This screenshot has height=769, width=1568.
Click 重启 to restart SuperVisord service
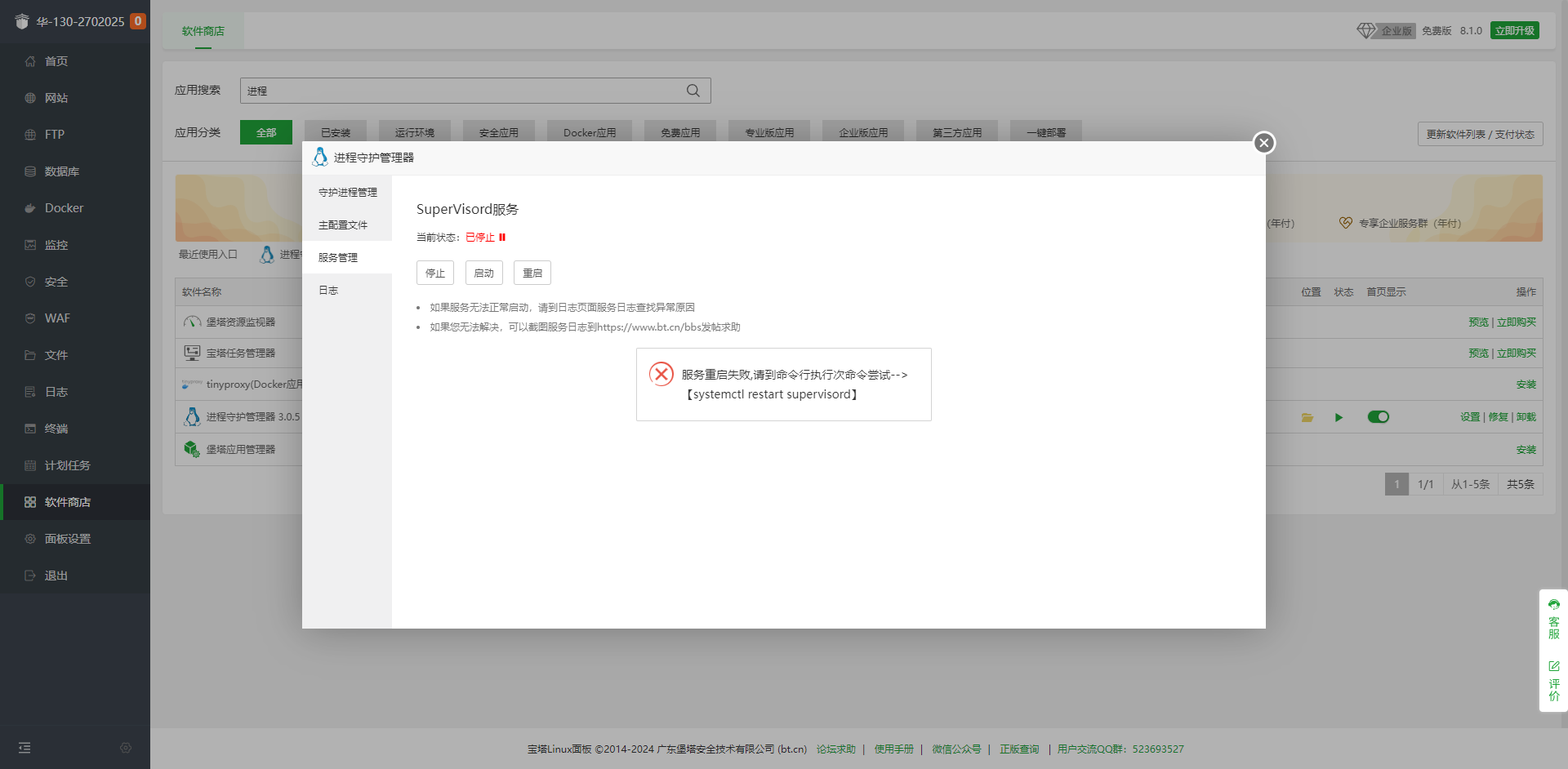coord(532,272)
